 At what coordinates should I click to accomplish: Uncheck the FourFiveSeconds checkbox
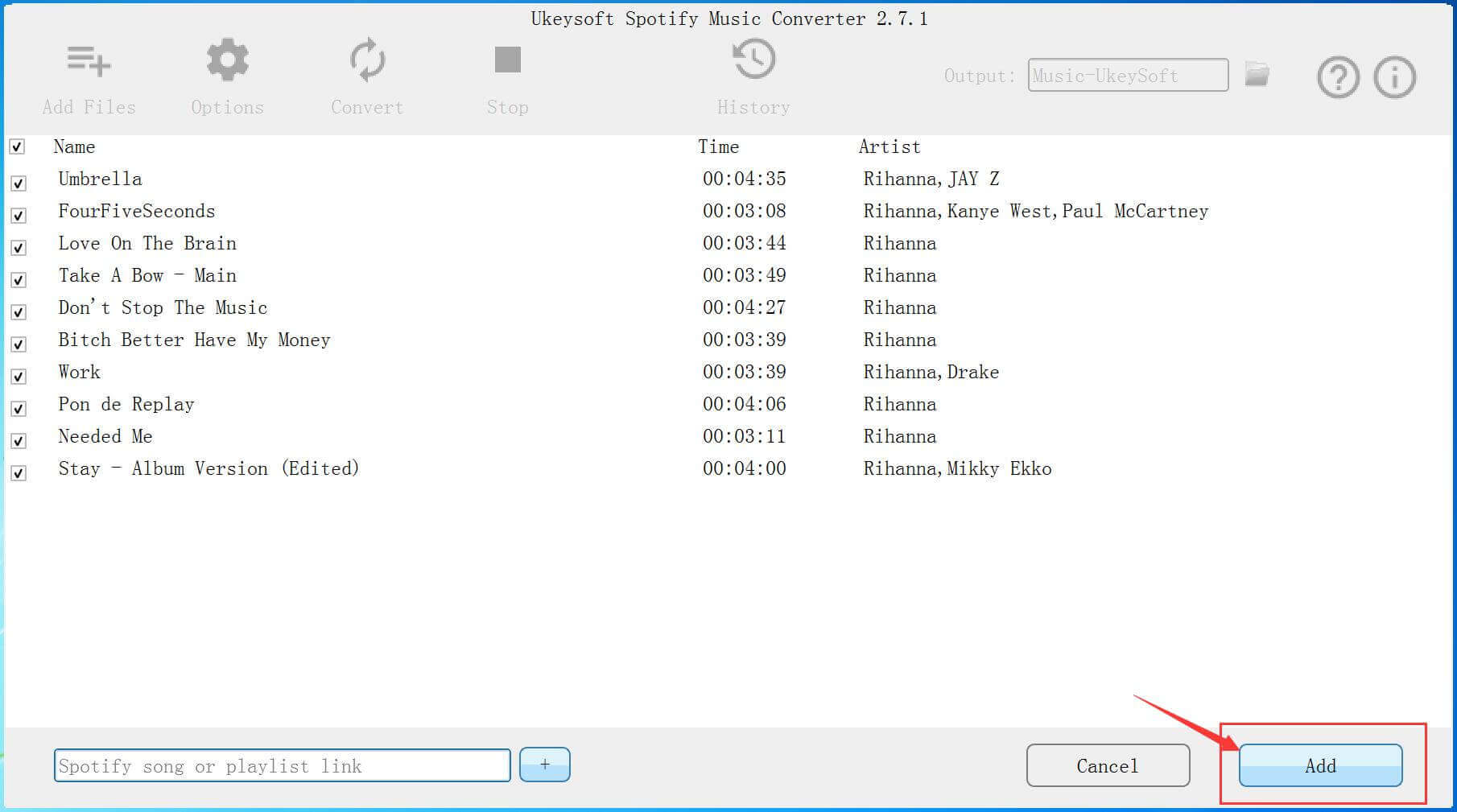19,216
